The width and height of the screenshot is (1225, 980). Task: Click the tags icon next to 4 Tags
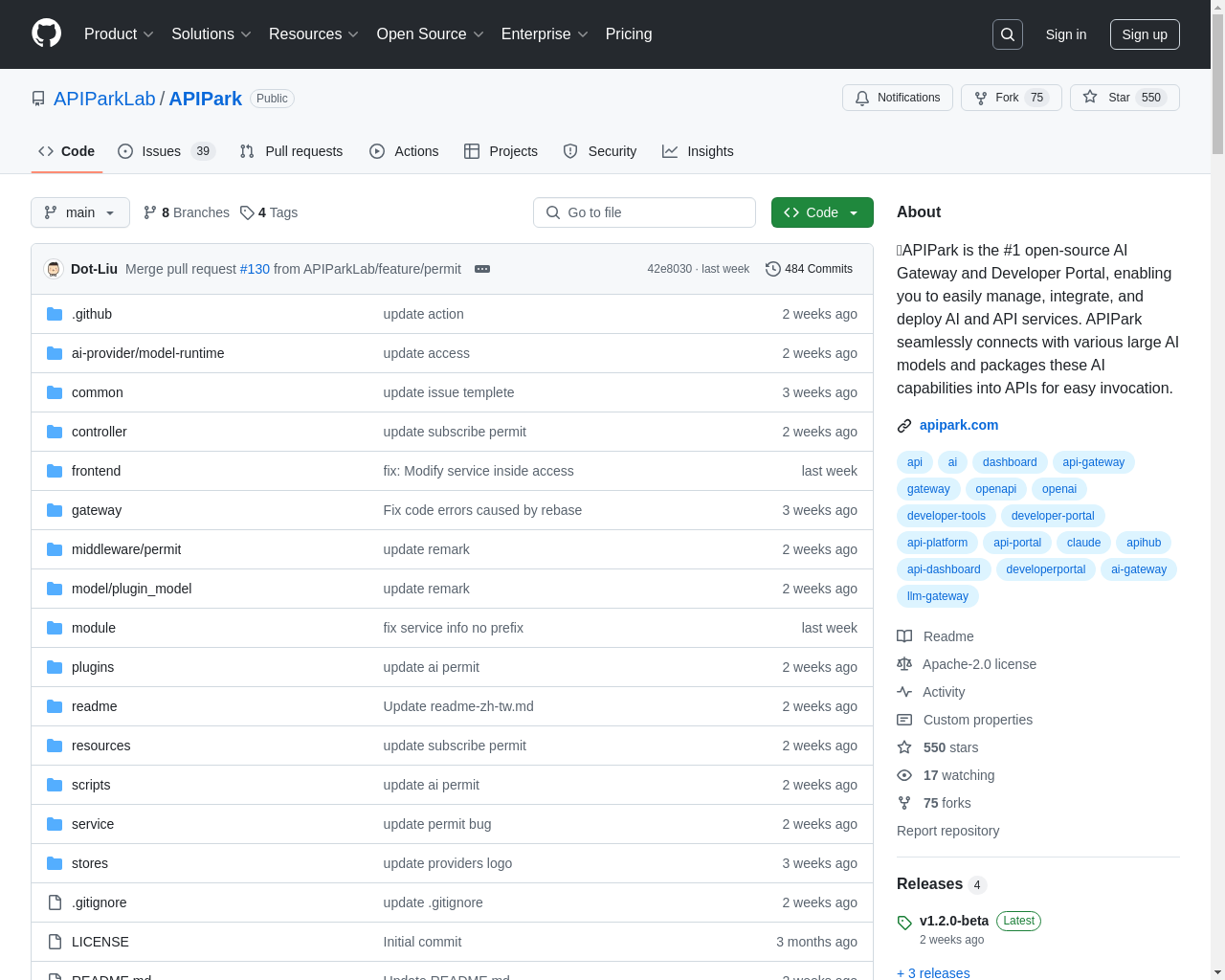[x=247, y=212]
